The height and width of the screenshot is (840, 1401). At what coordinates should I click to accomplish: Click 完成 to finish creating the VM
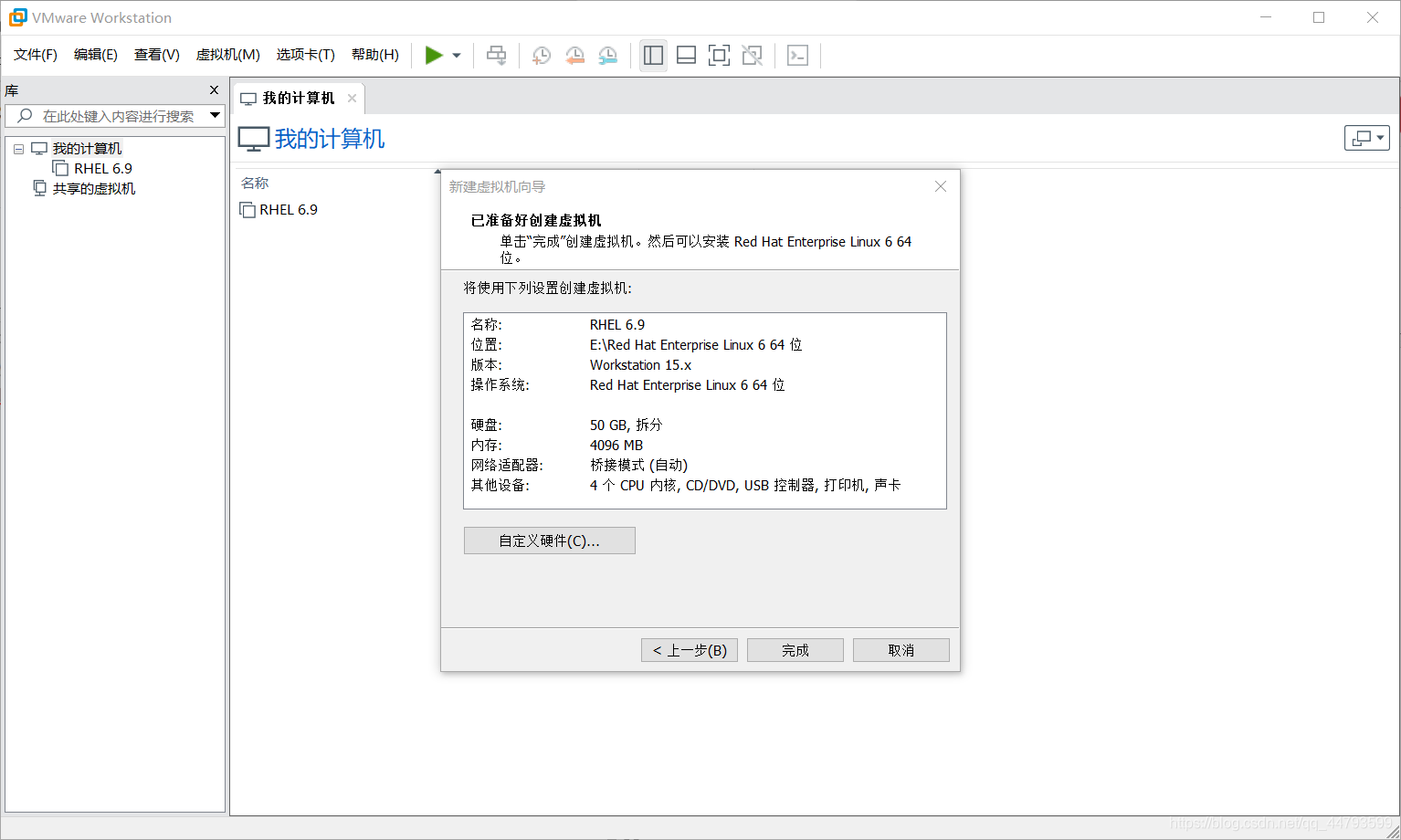(x=794, y=649)
